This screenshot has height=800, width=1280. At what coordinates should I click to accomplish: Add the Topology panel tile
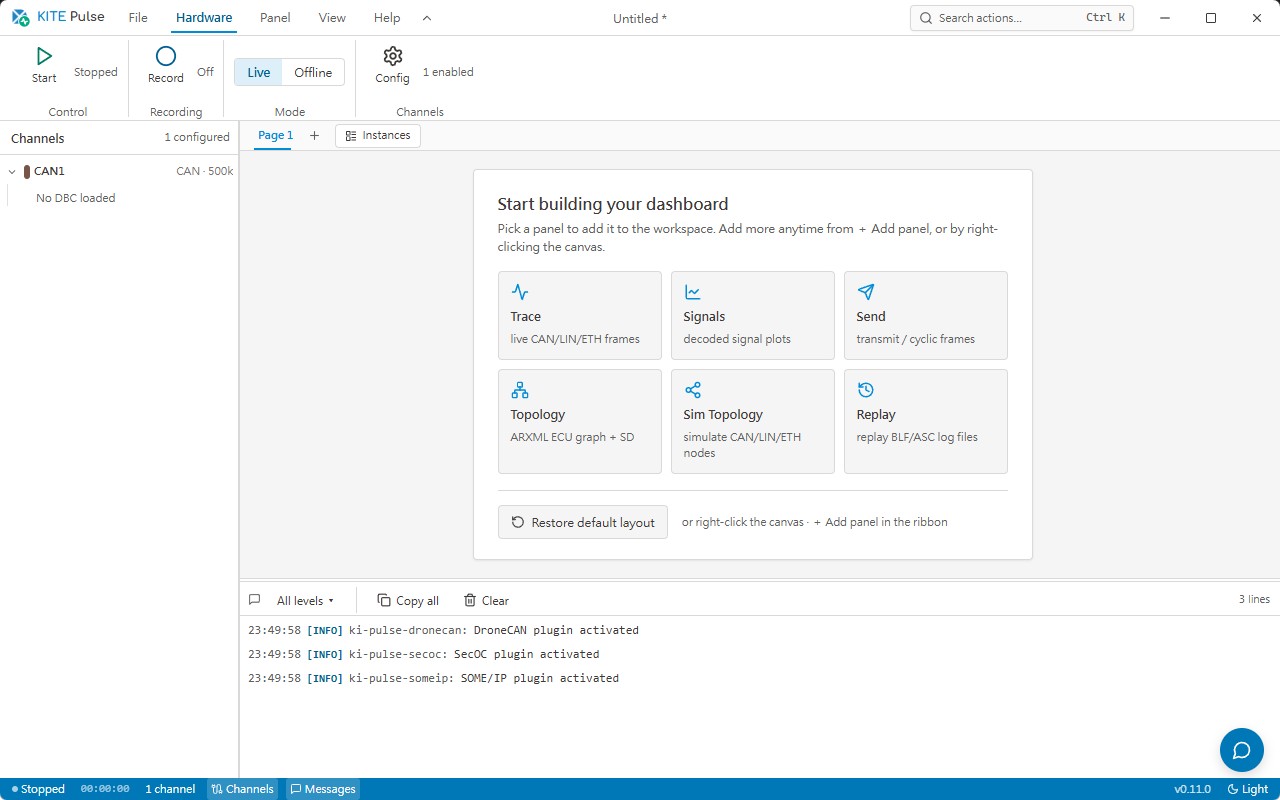point(580,421)
